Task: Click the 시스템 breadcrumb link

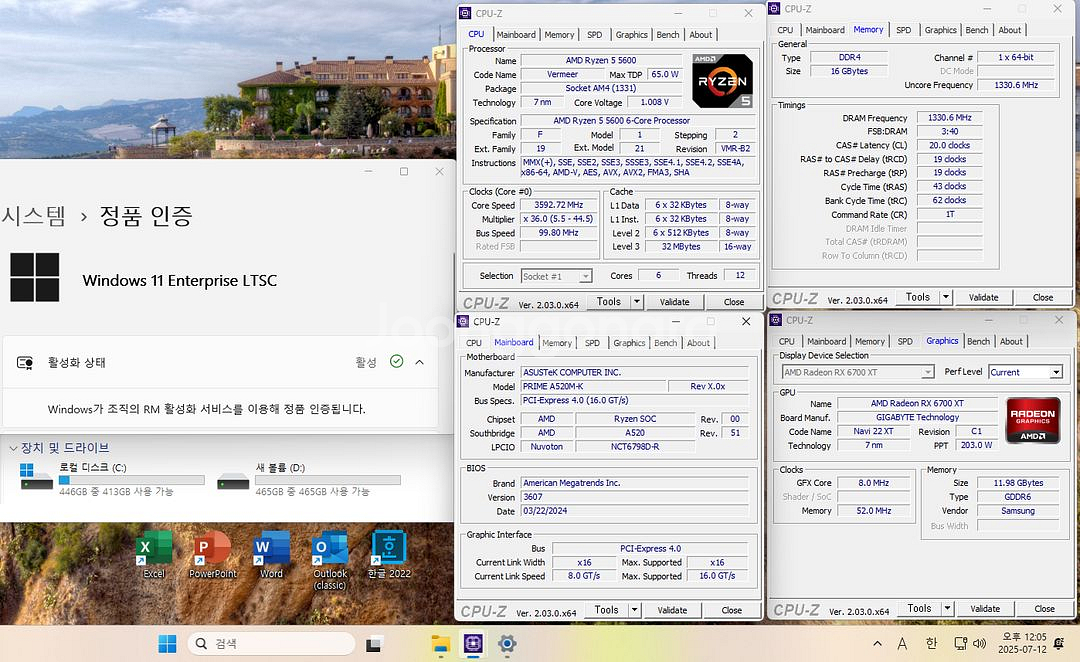Action: tap(33, 216)
